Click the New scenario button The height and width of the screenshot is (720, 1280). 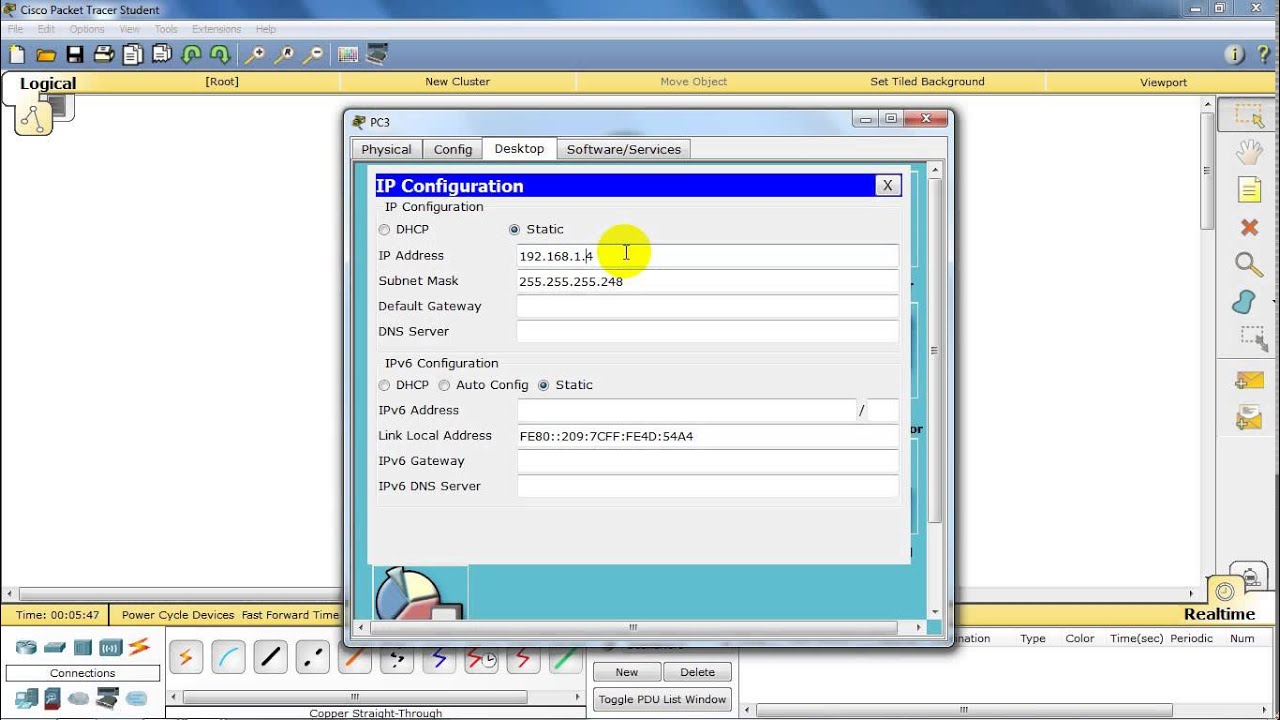(627, 672)
